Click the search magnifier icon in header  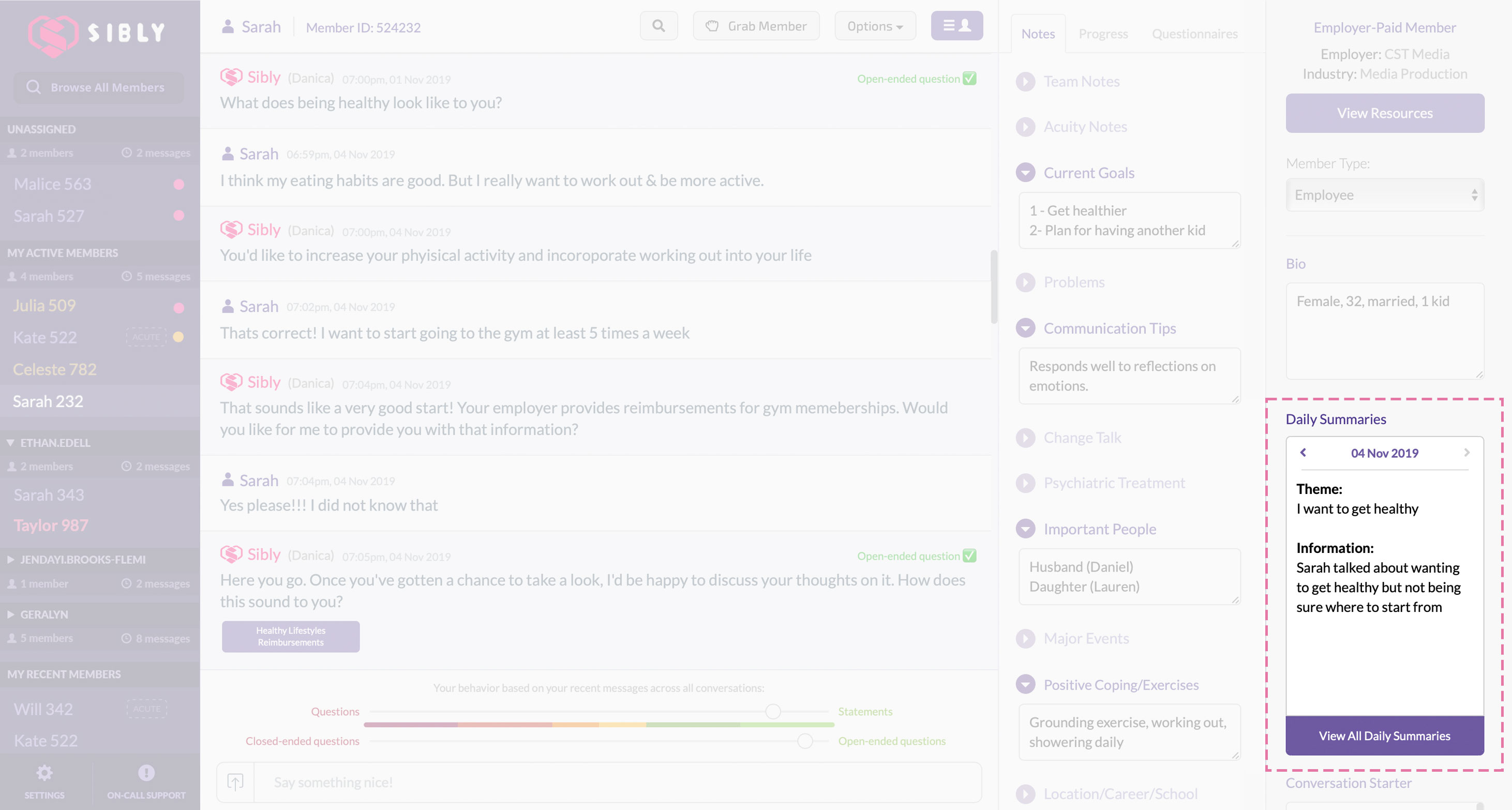tap(658, 26)
